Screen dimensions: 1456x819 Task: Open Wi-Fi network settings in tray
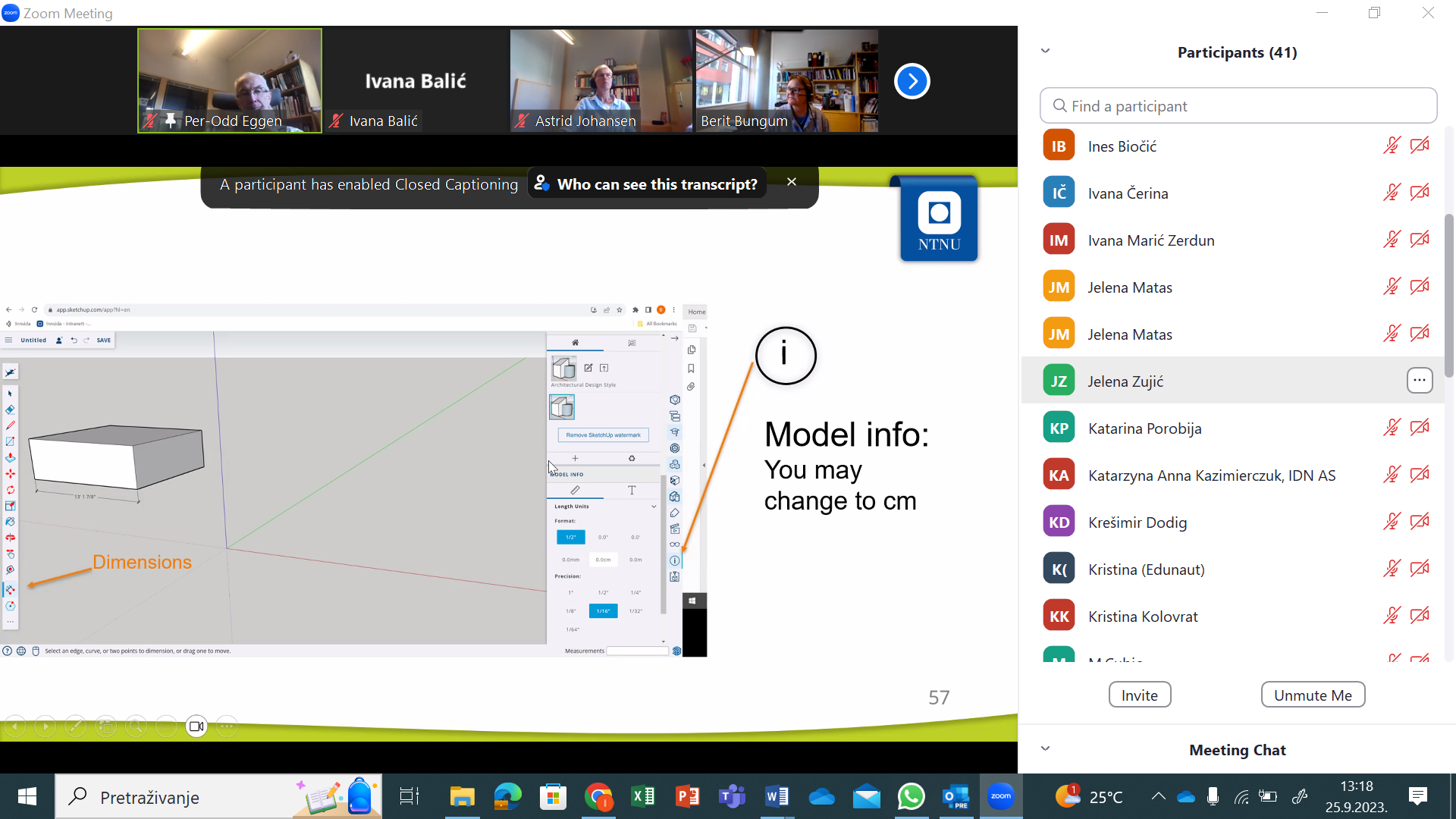(x=1241, y=796)
